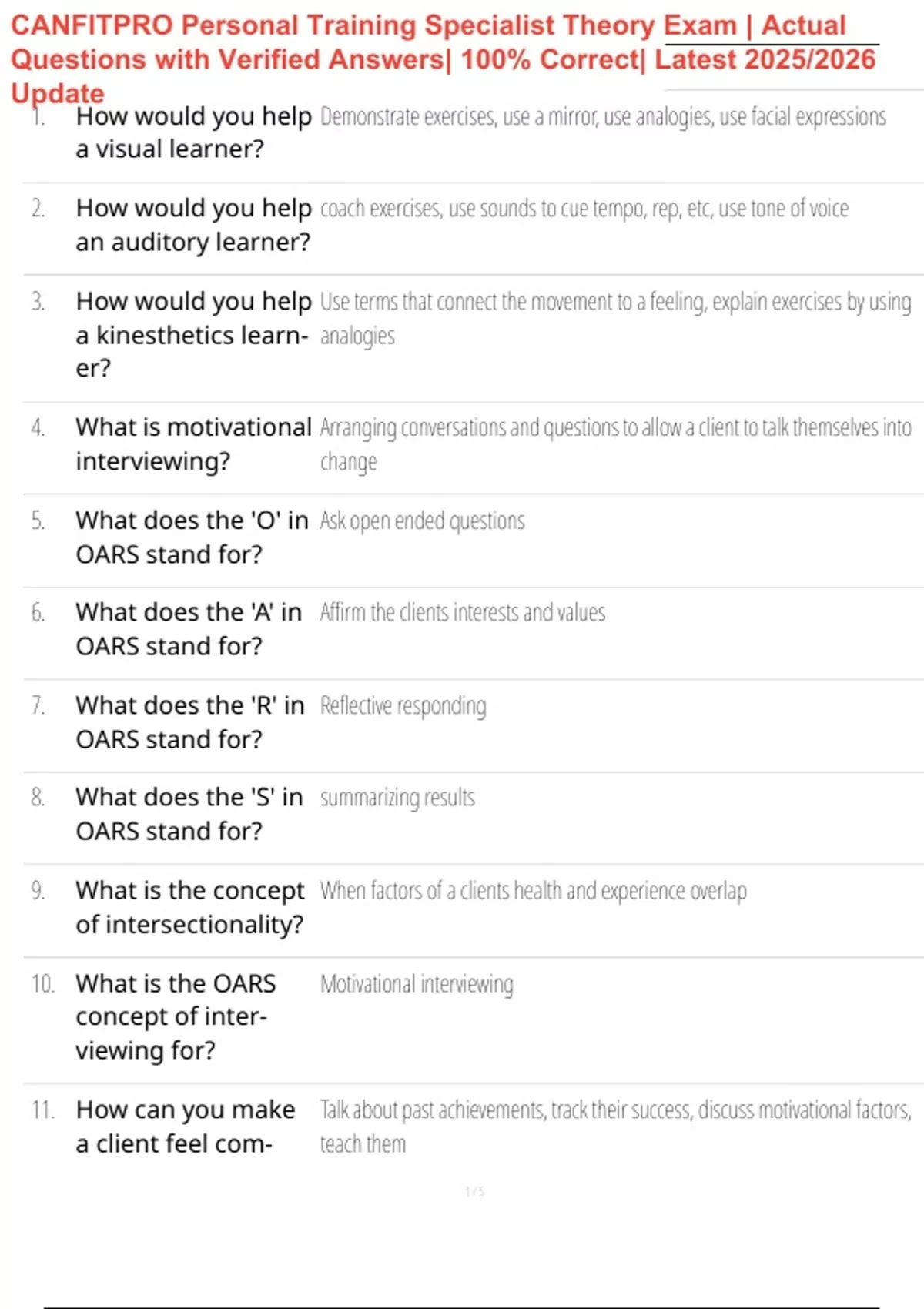The image size is (924, 1309).
Task: Click the concept of intersectionality question
Action: [189, 907]
